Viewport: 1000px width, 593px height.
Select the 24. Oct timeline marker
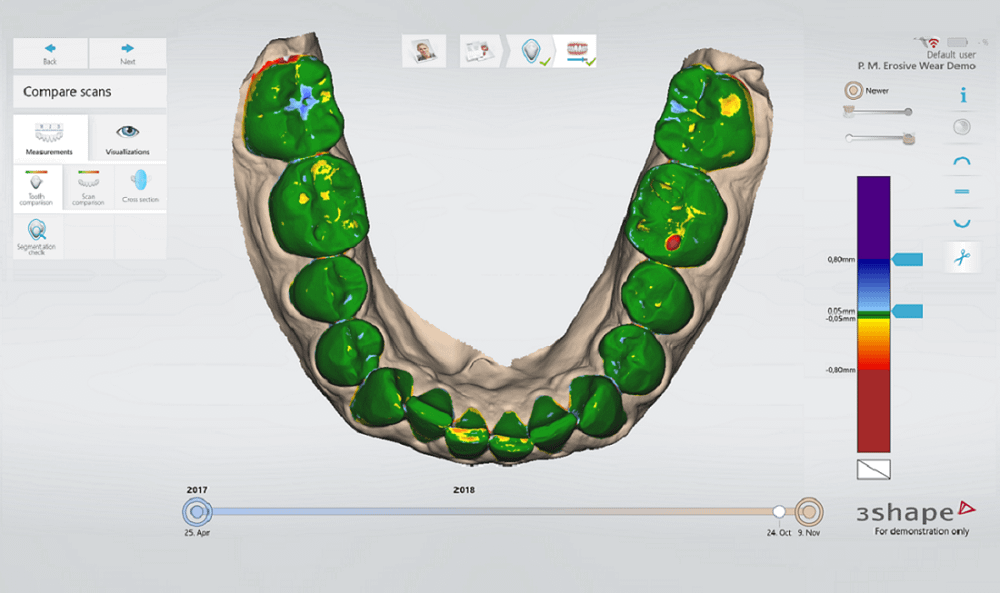pos(779,512)
